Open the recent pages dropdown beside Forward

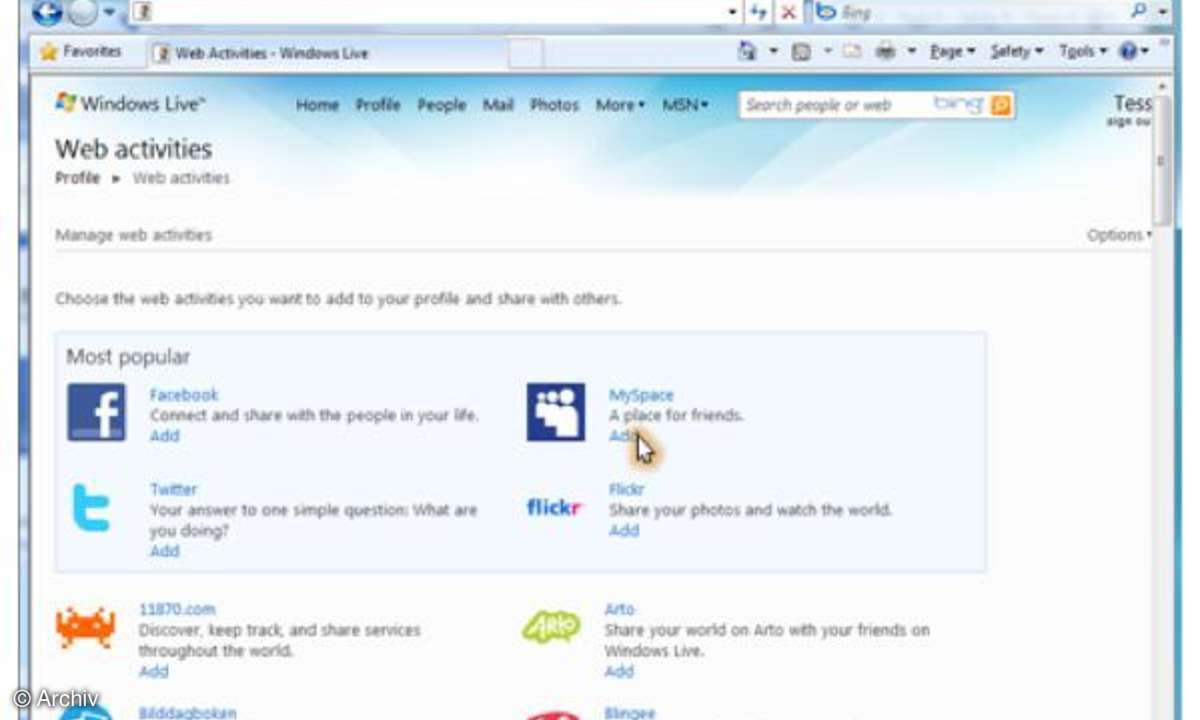coord(110,12)
